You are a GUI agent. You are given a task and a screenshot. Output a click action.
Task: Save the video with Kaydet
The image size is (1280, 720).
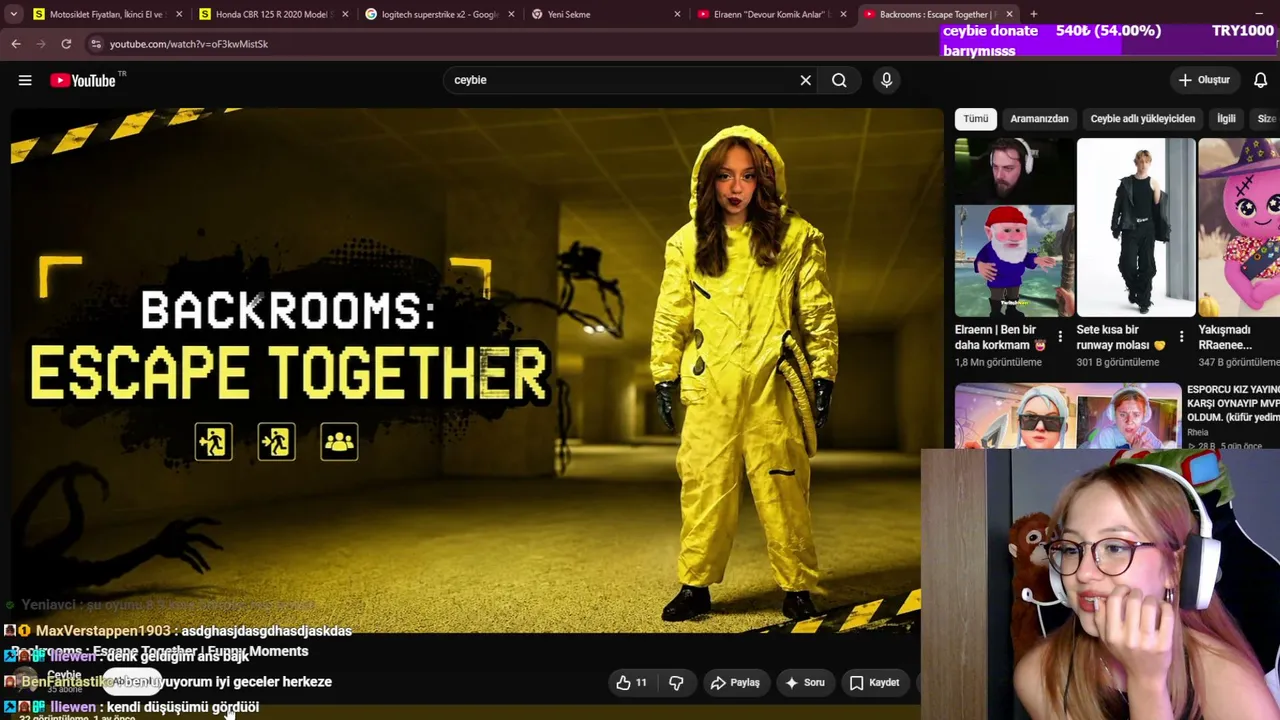click(874, 683)
